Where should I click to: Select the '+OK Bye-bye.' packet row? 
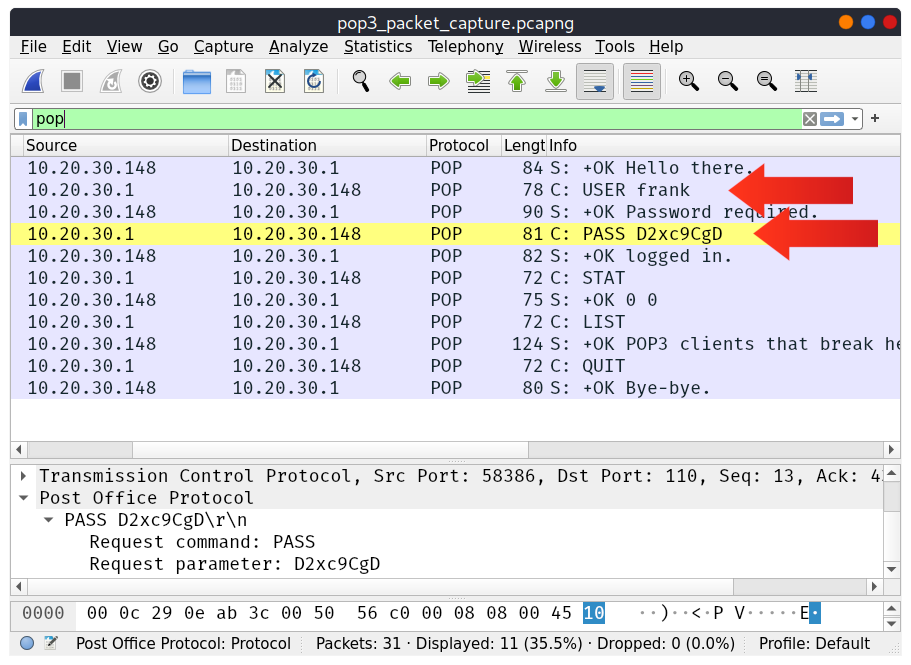[456, 389]
